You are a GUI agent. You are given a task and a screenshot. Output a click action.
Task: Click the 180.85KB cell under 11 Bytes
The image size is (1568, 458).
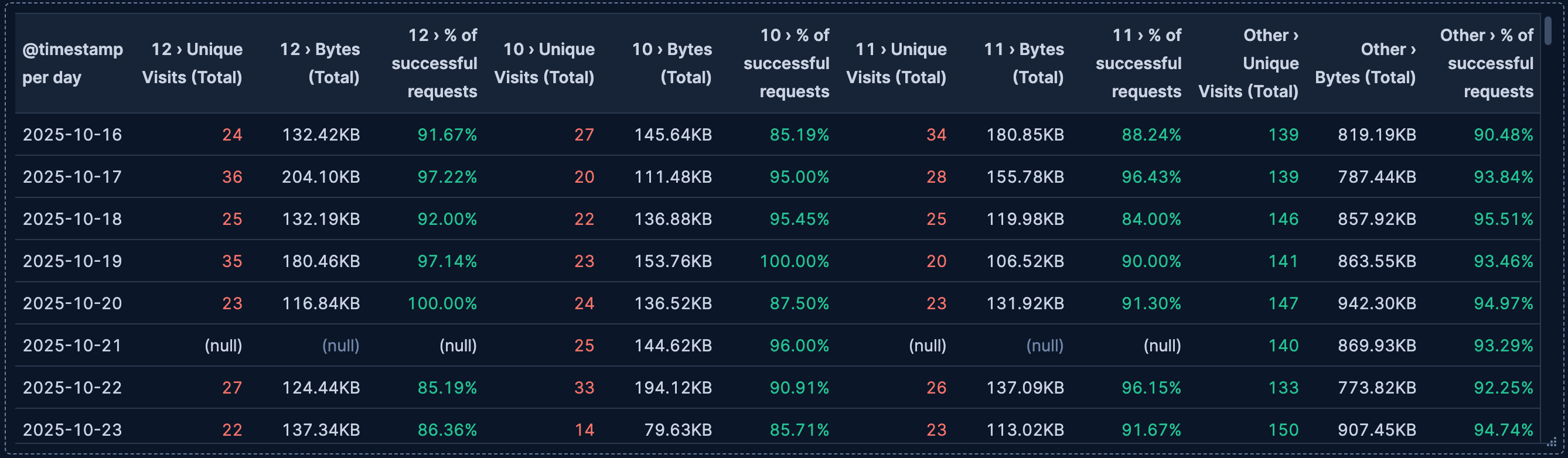point(1025,135)
